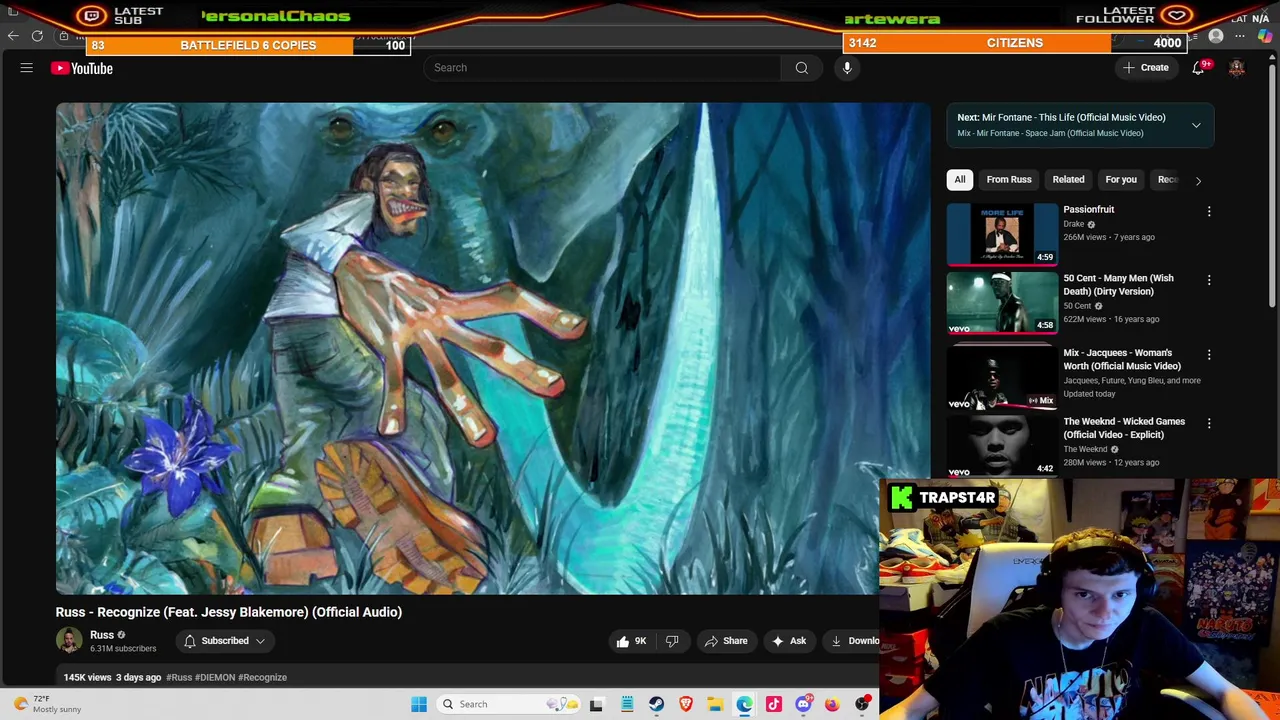Image resolution: width=1280 pixels, height=720 pixels.
Task: Launch Brave browser from the taskbar
Action: pos(686,704)
